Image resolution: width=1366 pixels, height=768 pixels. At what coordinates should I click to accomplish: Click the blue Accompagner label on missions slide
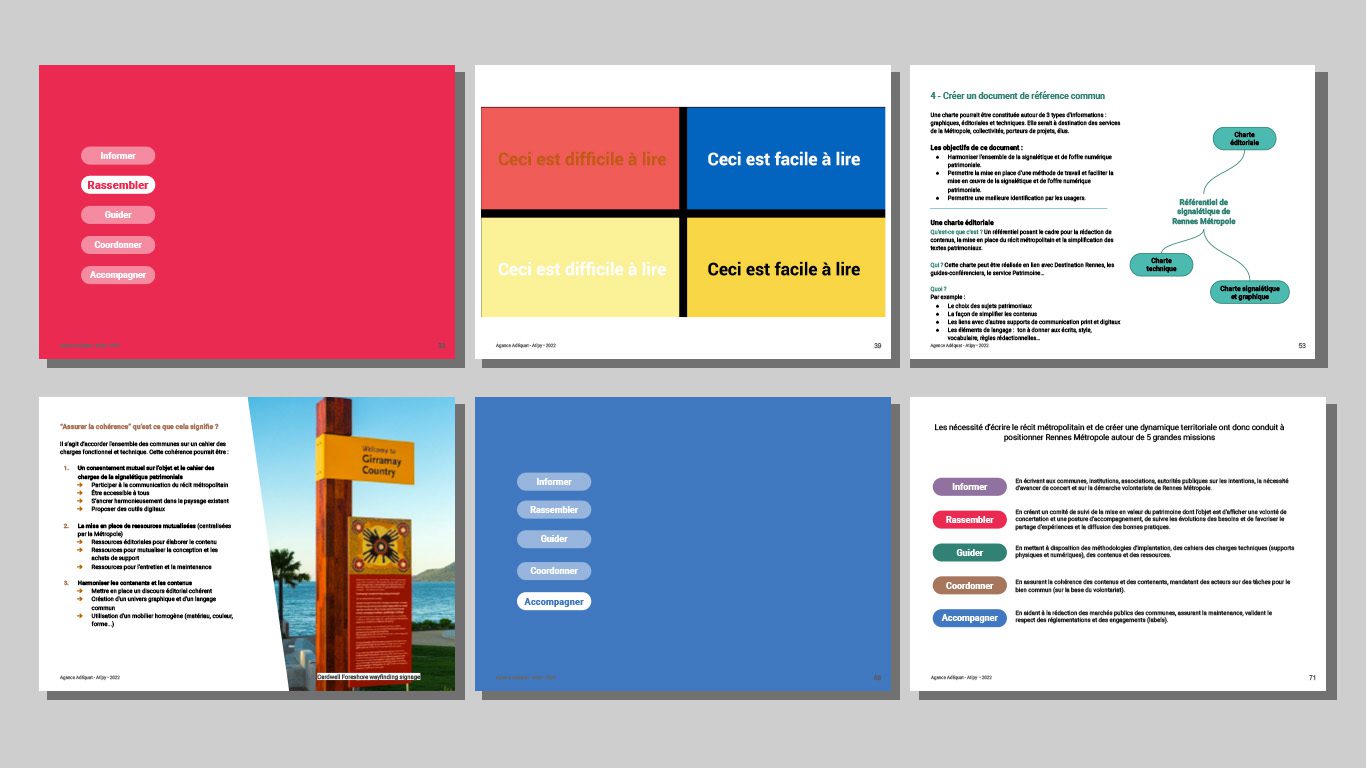[x=969, y=618]
